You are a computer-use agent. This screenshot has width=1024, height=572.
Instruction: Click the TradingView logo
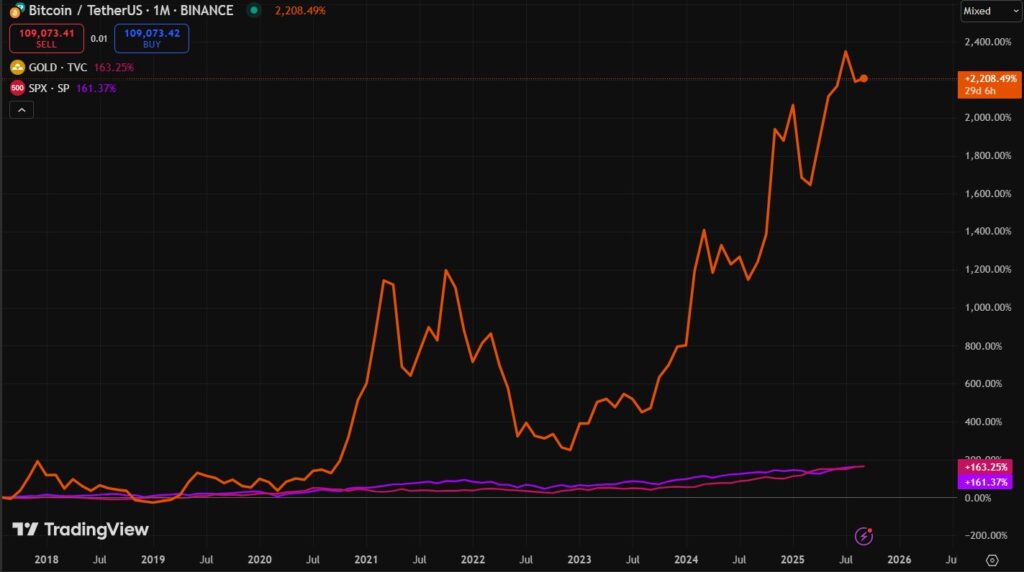(80, 530)
